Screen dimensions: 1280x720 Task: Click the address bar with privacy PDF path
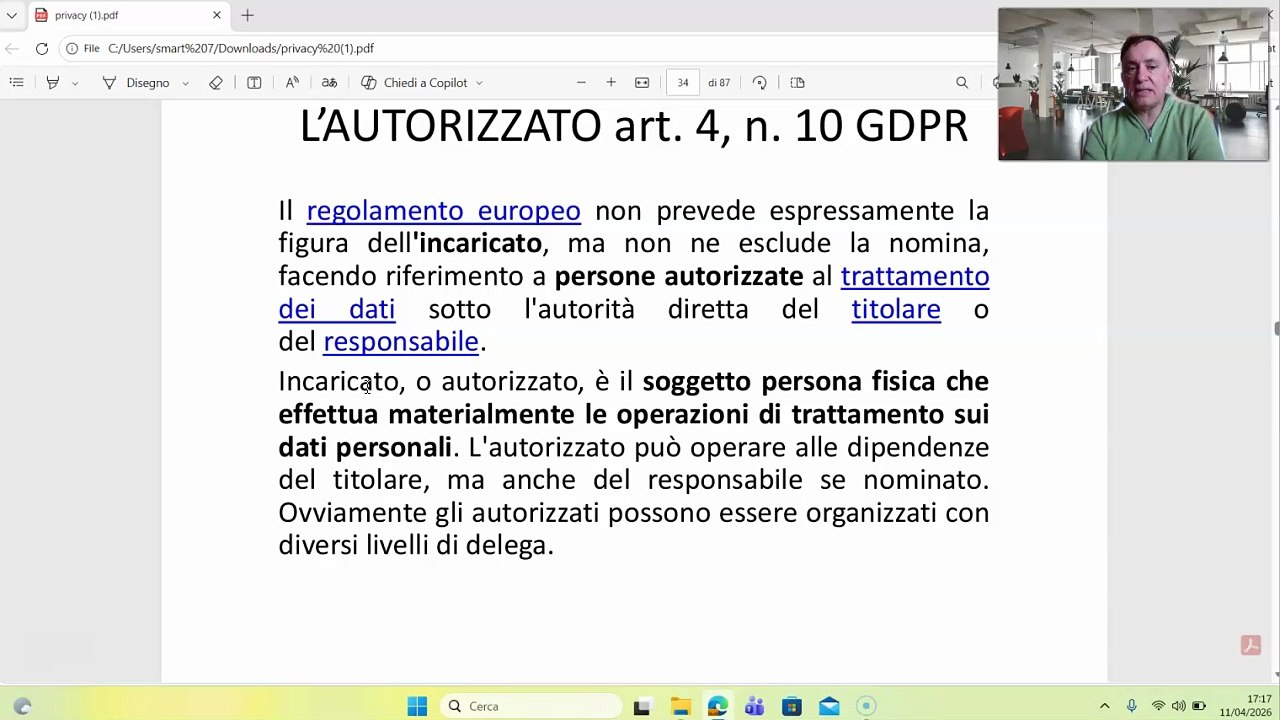pos(240,48)
